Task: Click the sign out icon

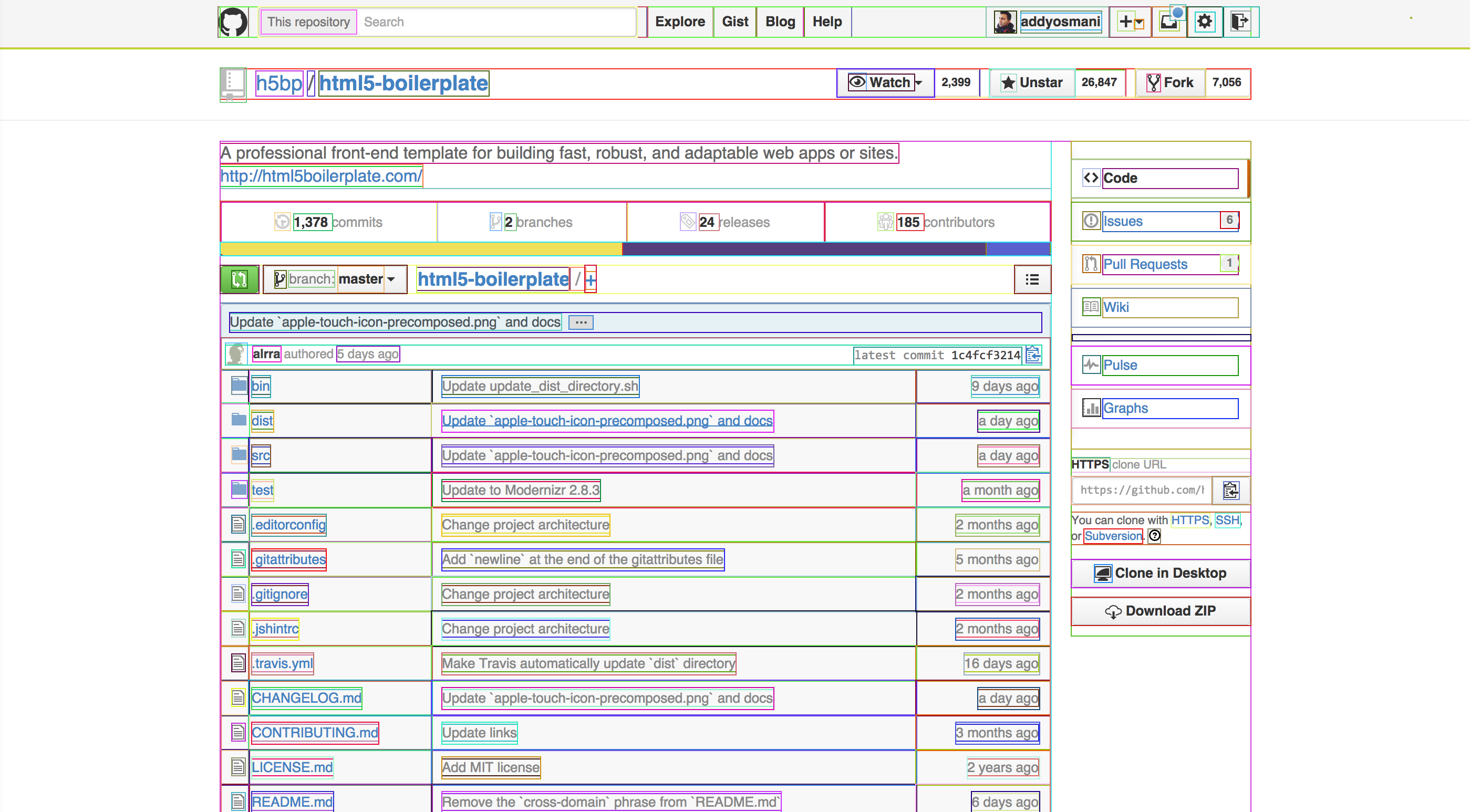Action: (1239, 22)
